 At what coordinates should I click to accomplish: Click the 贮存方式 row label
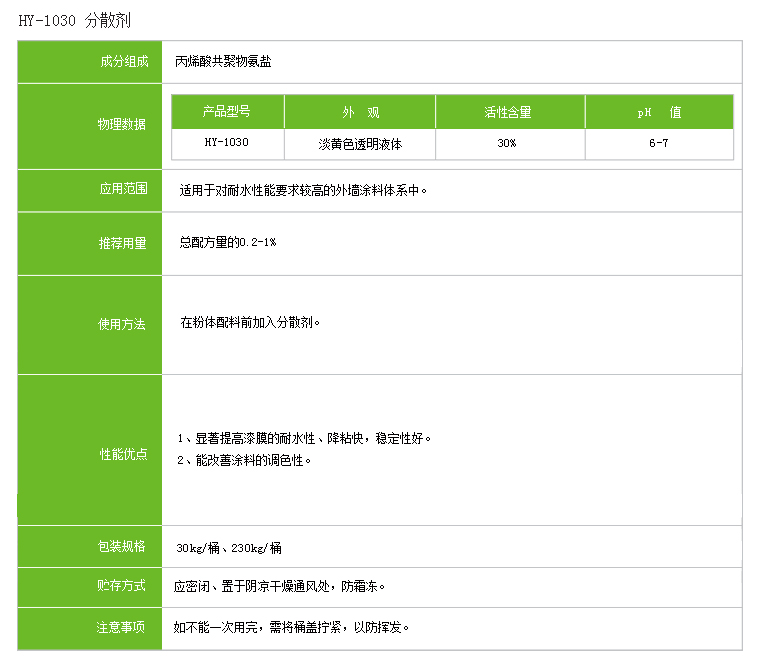click(122, 586)
